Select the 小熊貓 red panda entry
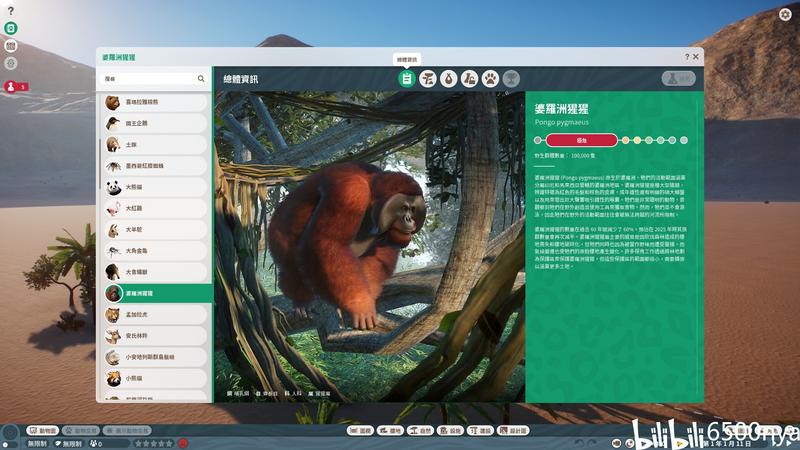The height and width of the screenshot is (450, 800). pyautogui.click(x=155, y=379)
